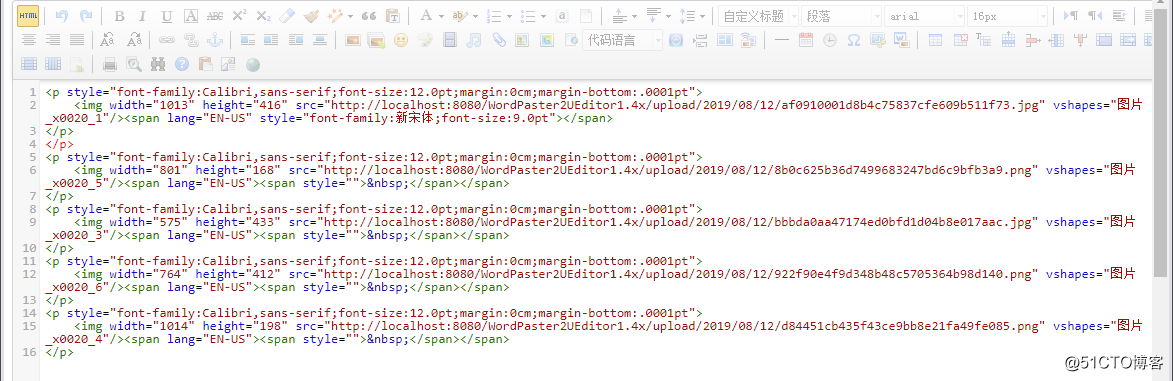Click the insert hyperlink chain icon
The height and width of the screenshot is (381, 1173).
click(x=166, y=40)
